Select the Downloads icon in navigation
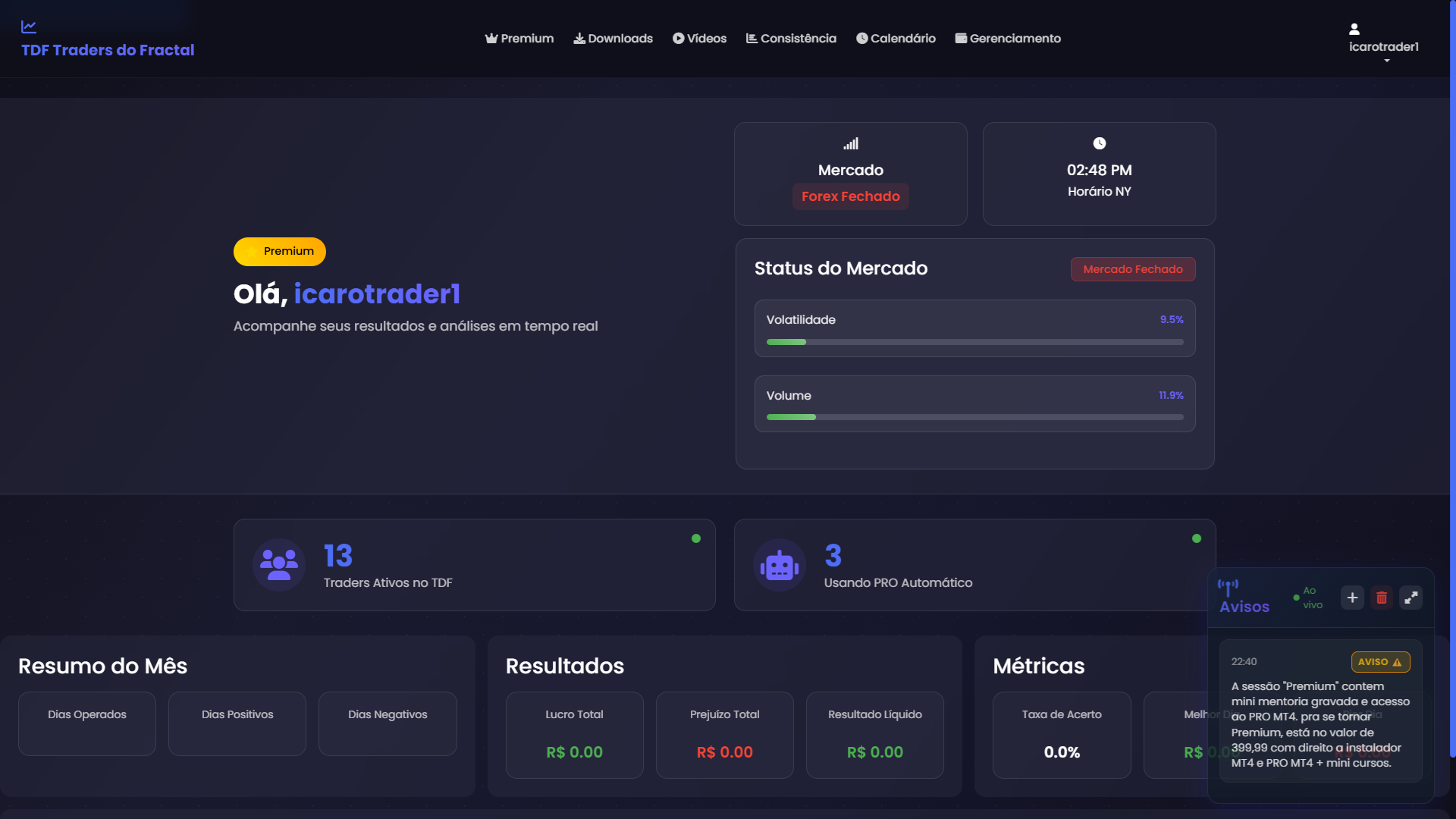Screen dimensions: 1456x819 (579, 38)
